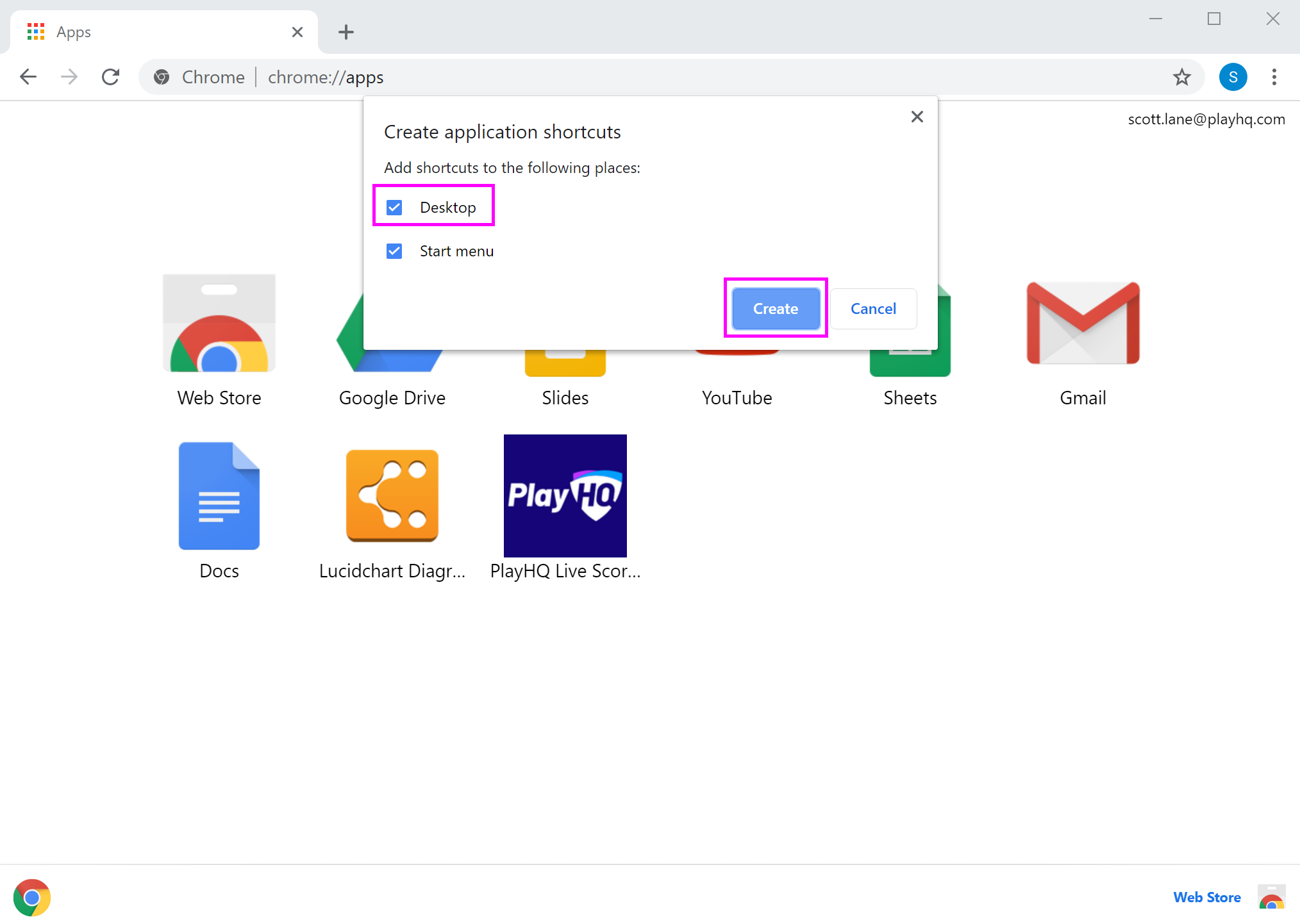The width and height of the screenshot is (1300, 924).
Task: Open a new tab
Action: (346, 32)
